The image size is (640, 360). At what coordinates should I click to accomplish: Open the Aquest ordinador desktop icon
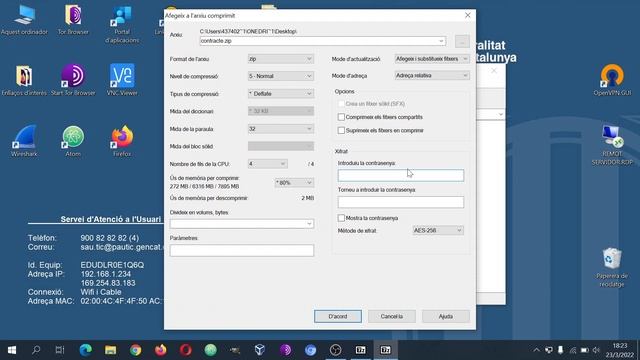pyautogui.click(x=24, y=20)
